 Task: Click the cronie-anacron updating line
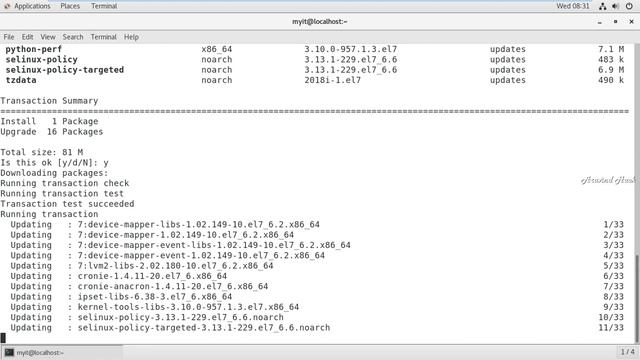(140, 287)
